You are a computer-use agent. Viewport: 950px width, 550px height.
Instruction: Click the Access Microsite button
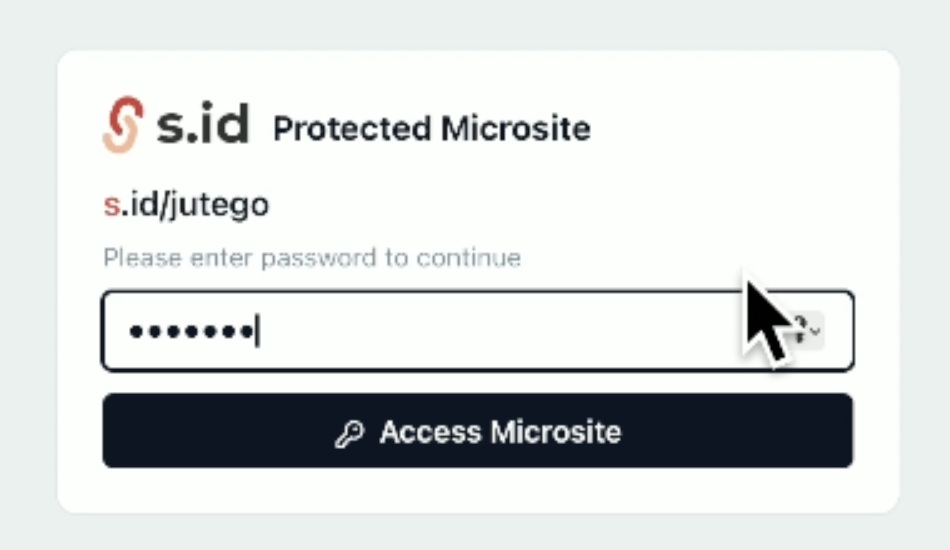[478, 431]
